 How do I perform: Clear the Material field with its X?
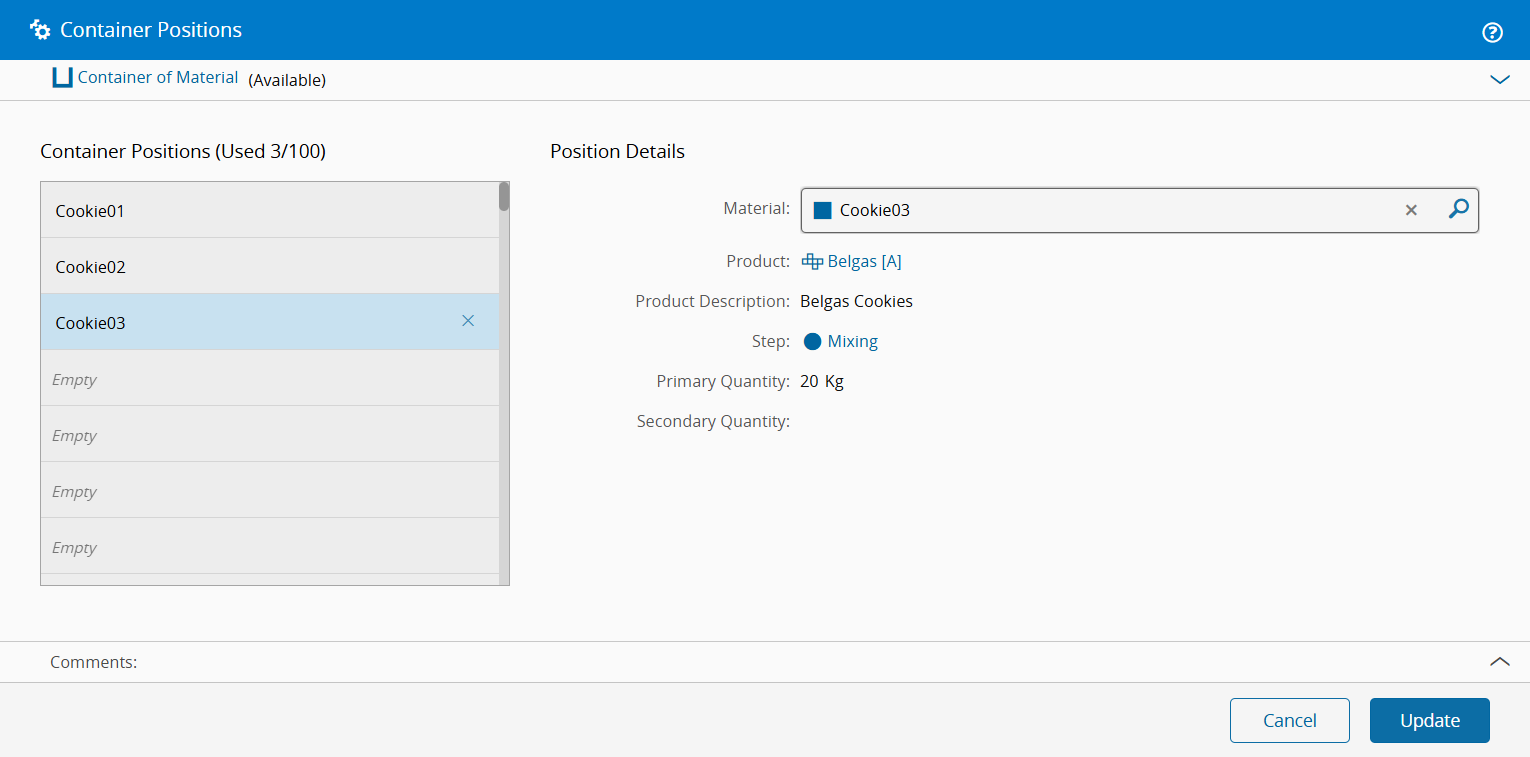pyautogui.click(x=1411, y=210)
